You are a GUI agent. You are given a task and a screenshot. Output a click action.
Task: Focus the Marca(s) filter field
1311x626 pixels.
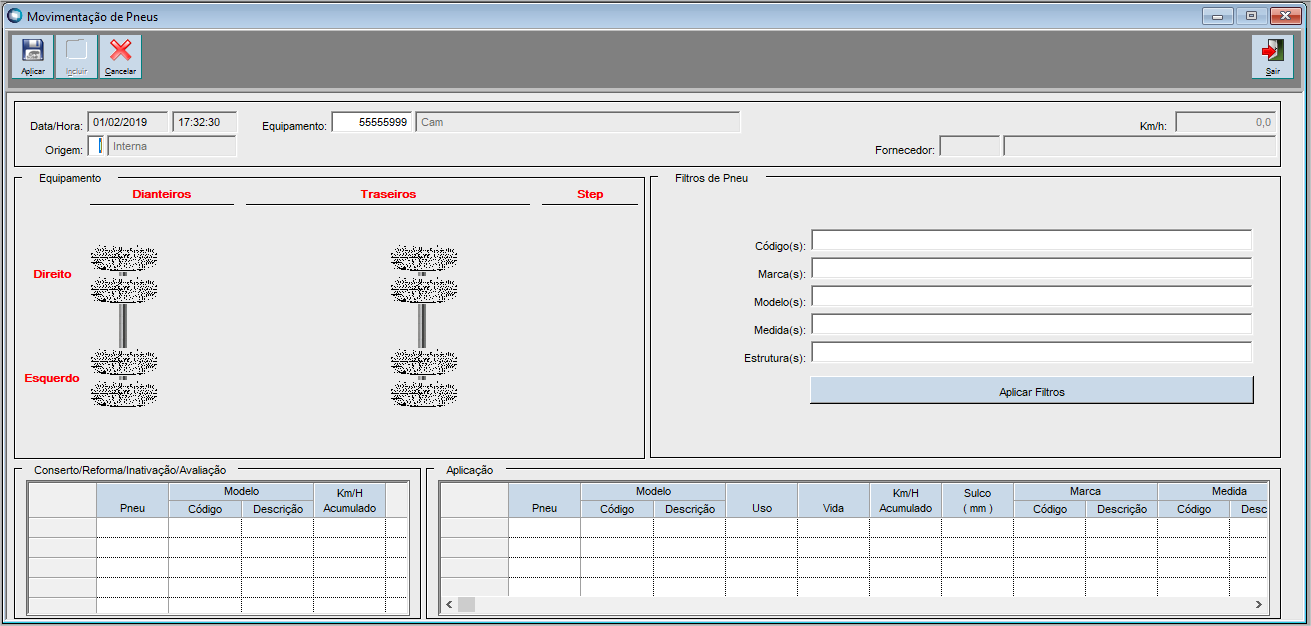1031,268
